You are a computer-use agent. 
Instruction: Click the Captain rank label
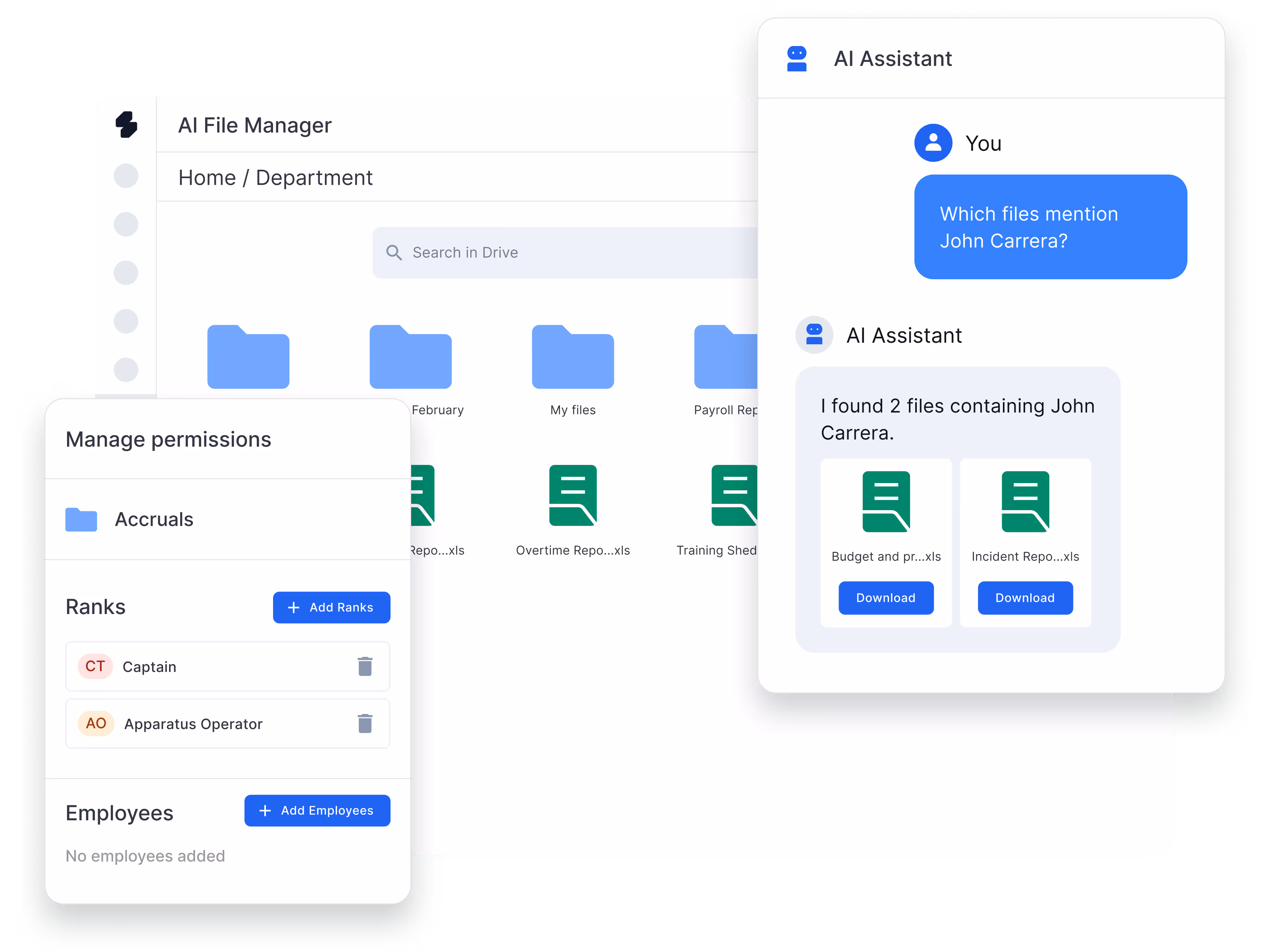149,667
